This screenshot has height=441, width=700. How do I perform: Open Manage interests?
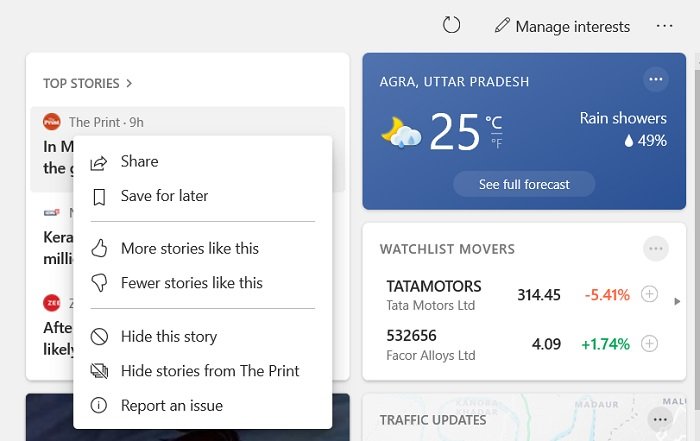pyautogui.click(x=563, y=27)
